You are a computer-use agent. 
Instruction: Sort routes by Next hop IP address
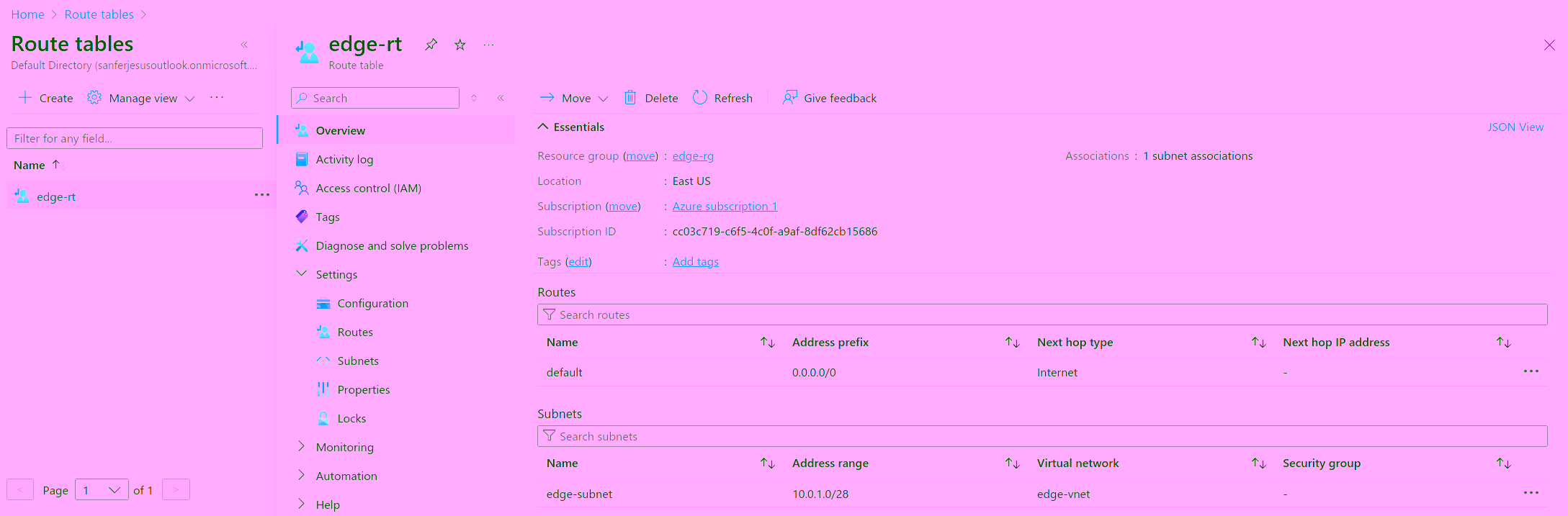click(x=1504, y=343)
